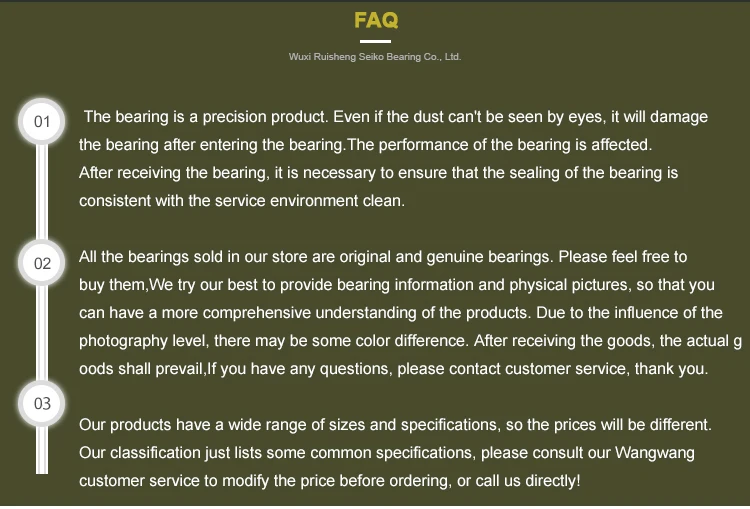Select the Wuxi Ruisheng Seiko Bearing Co. subtitle
Screen dimensions: 750x509
375,57
